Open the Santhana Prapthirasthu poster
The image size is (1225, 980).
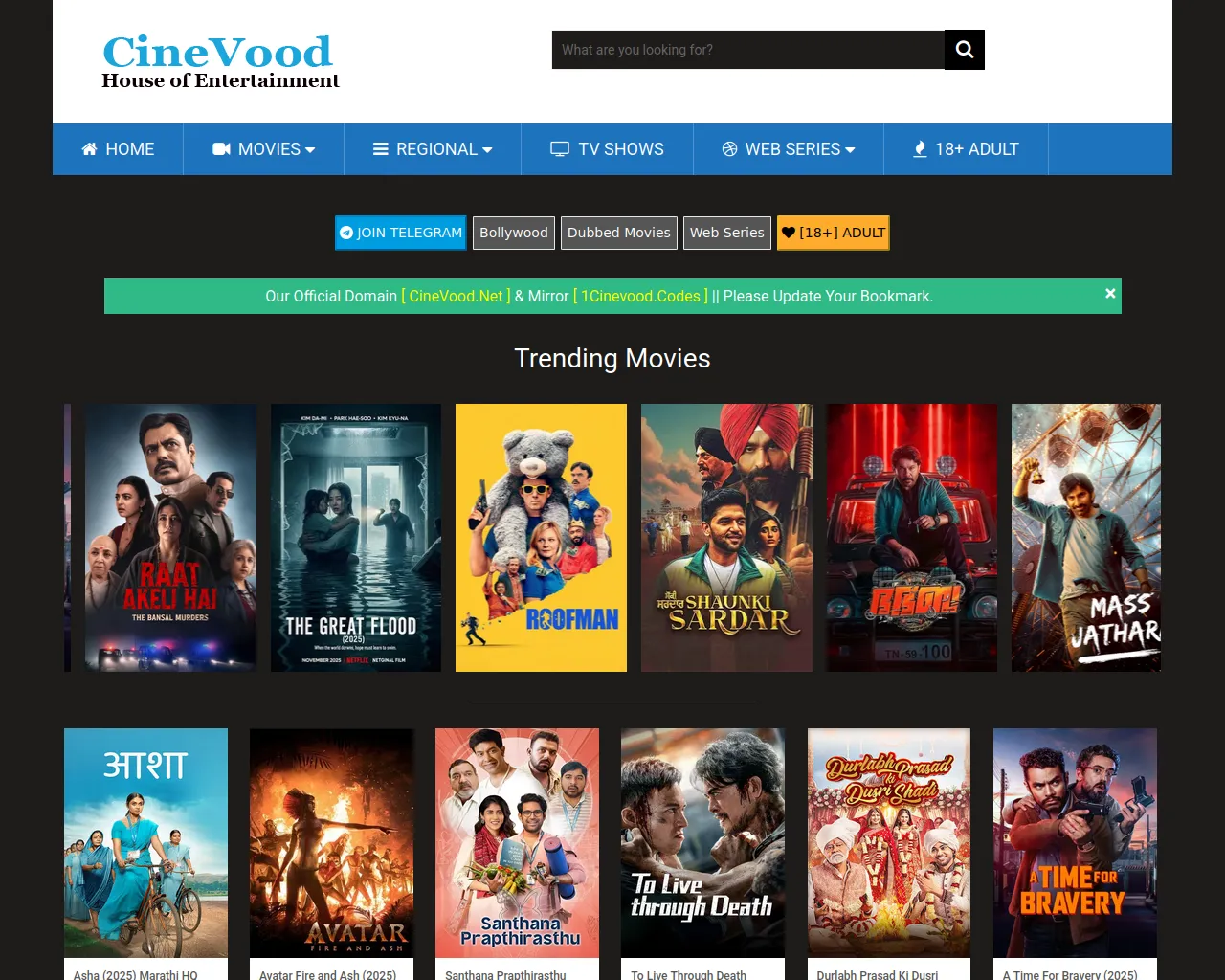517,843
